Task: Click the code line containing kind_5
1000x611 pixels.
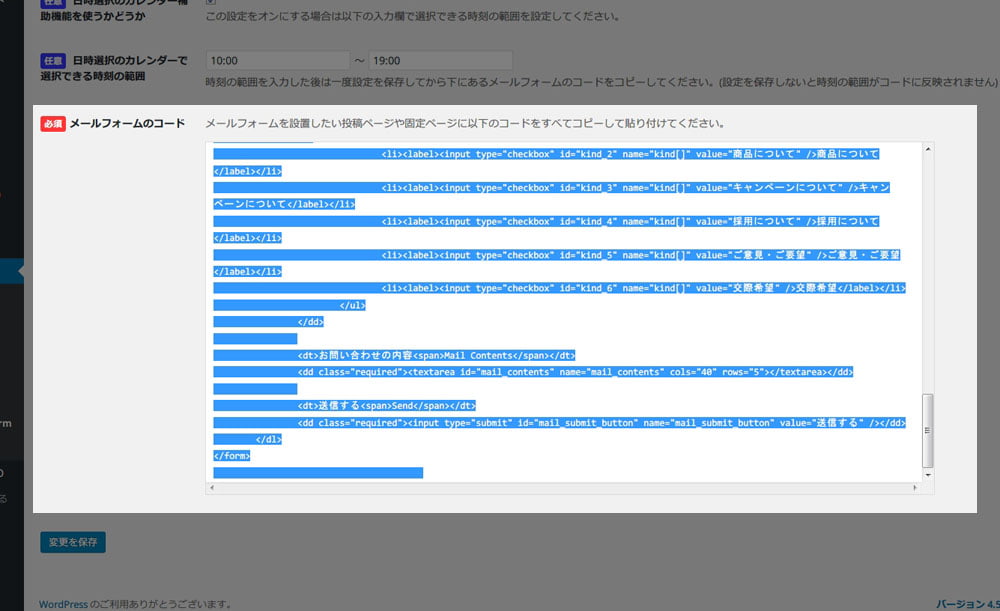Action: click(x=557, y=255)
